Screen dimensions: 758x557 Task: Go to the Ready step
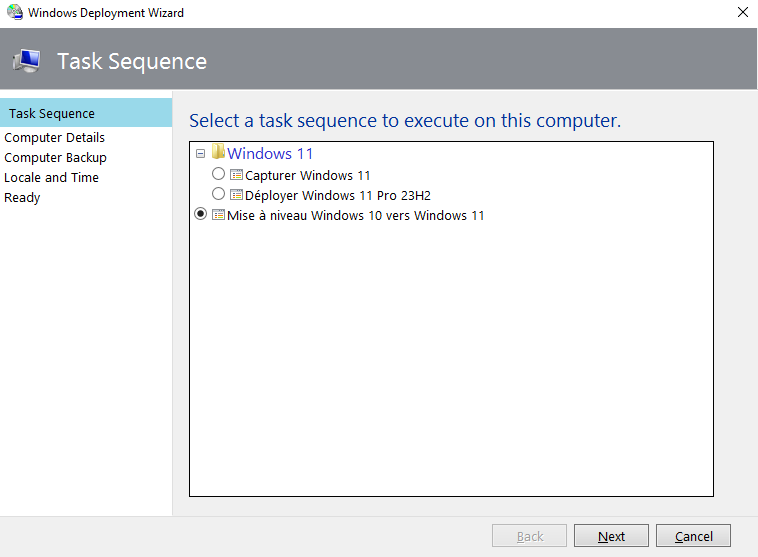pos(22,198)
